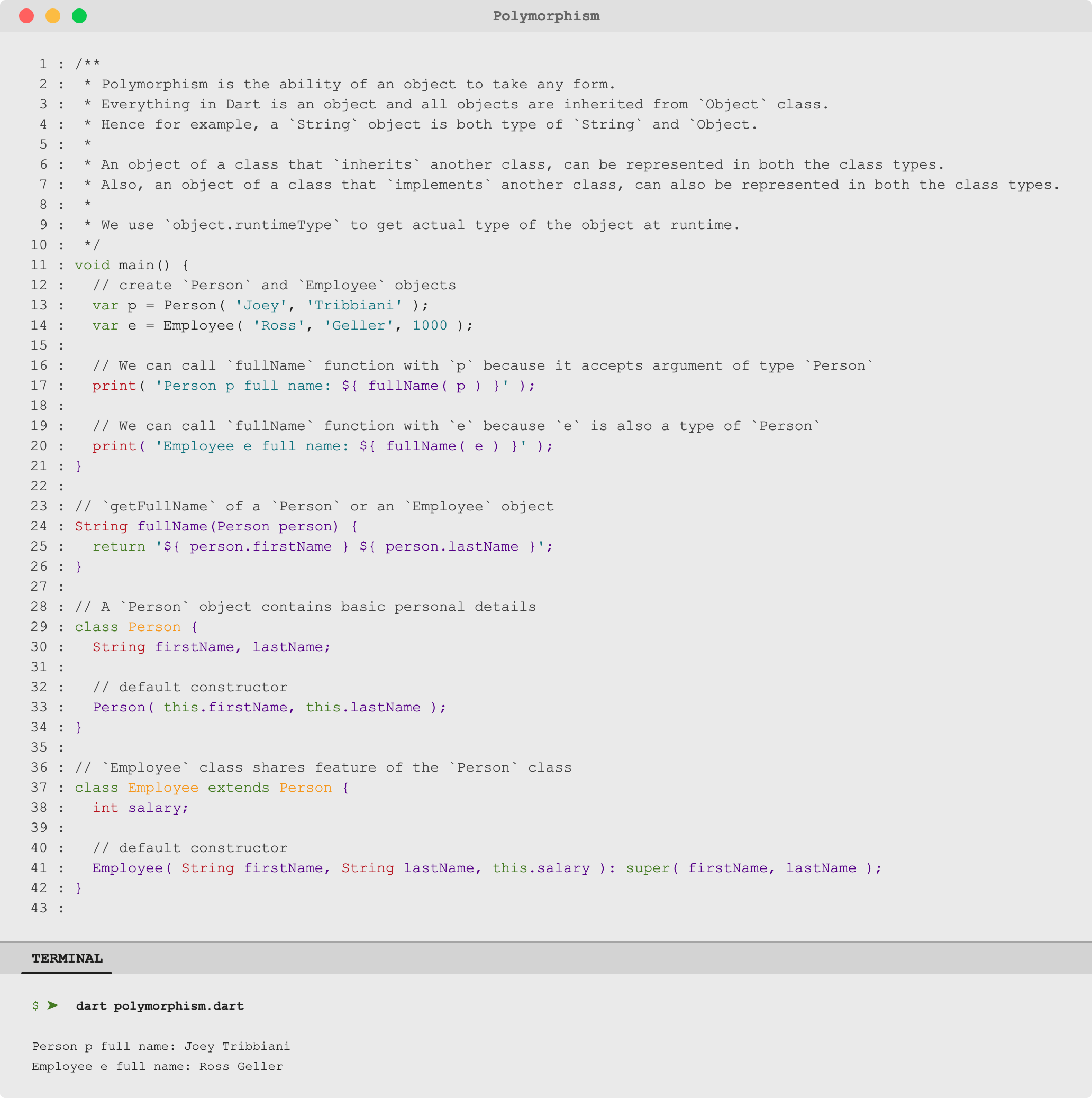Click the number 1000 in Employee call
Viewport: 1092px width, 1098px height.
click(430, 325)
